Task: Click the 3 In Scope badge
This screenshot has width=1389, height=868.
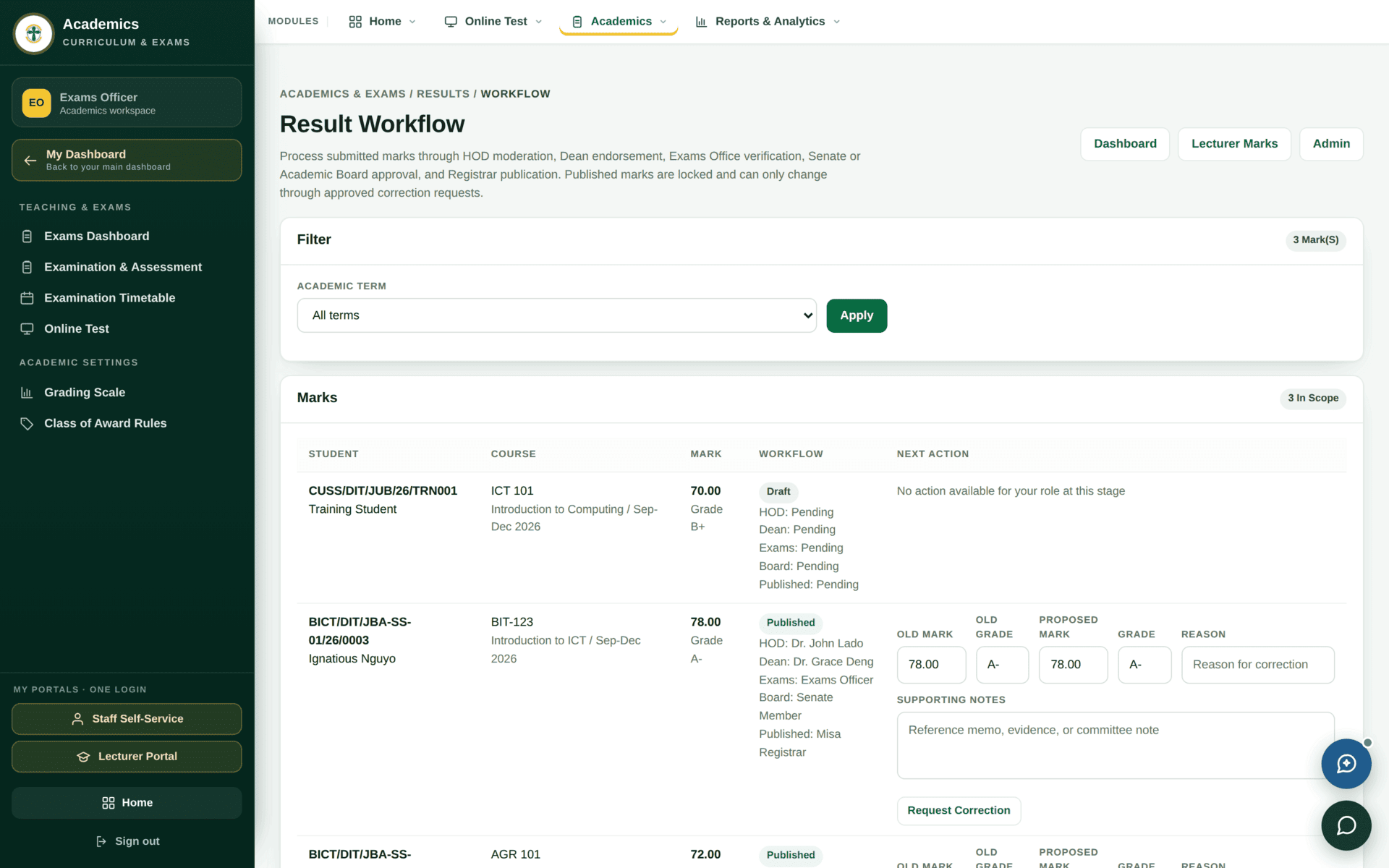Action: click(1312, 399)
